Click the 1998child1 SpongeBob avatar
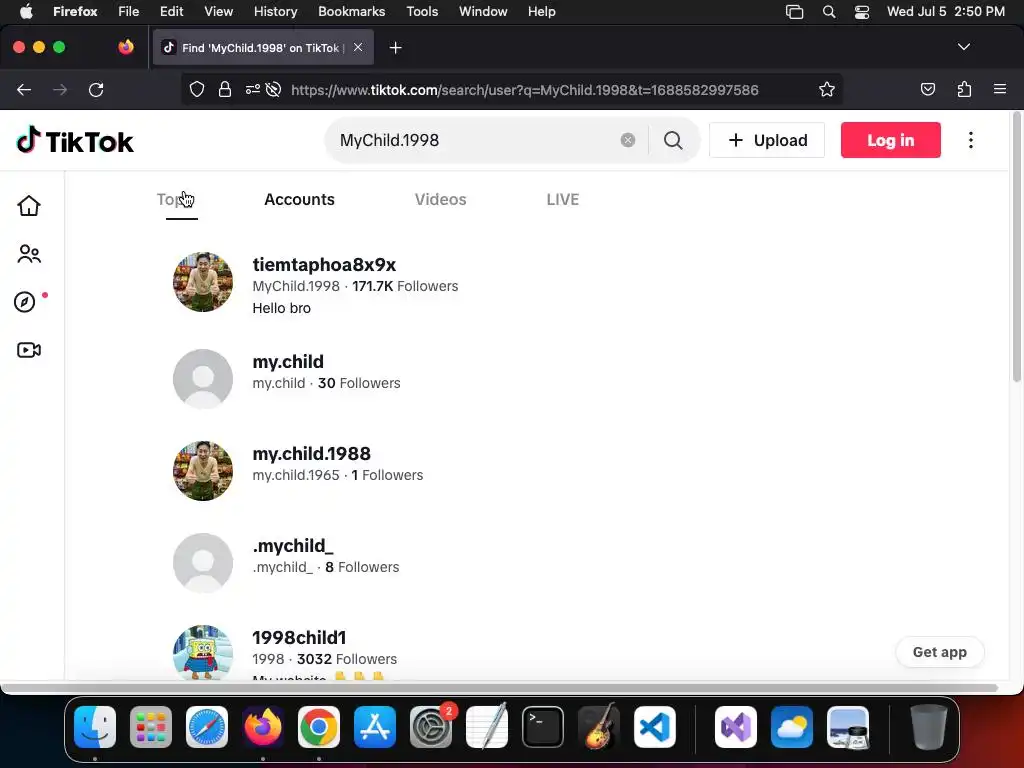 (202, 652)
